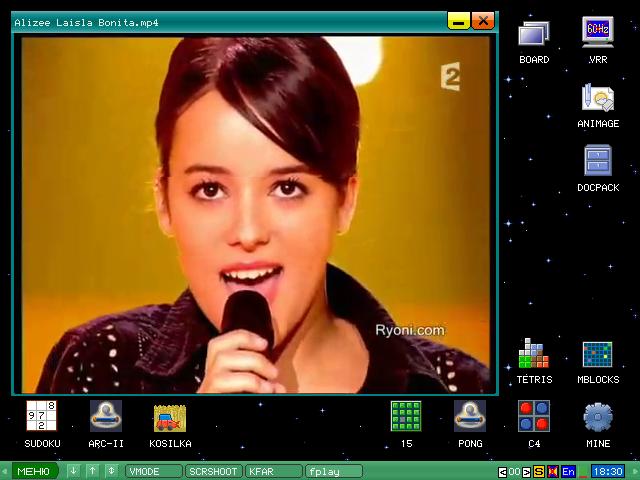The width and height of the screenshot is (640, 480).
Task: Open the ANIMAGE image editor icon
Action: click(x=598, y=98)
